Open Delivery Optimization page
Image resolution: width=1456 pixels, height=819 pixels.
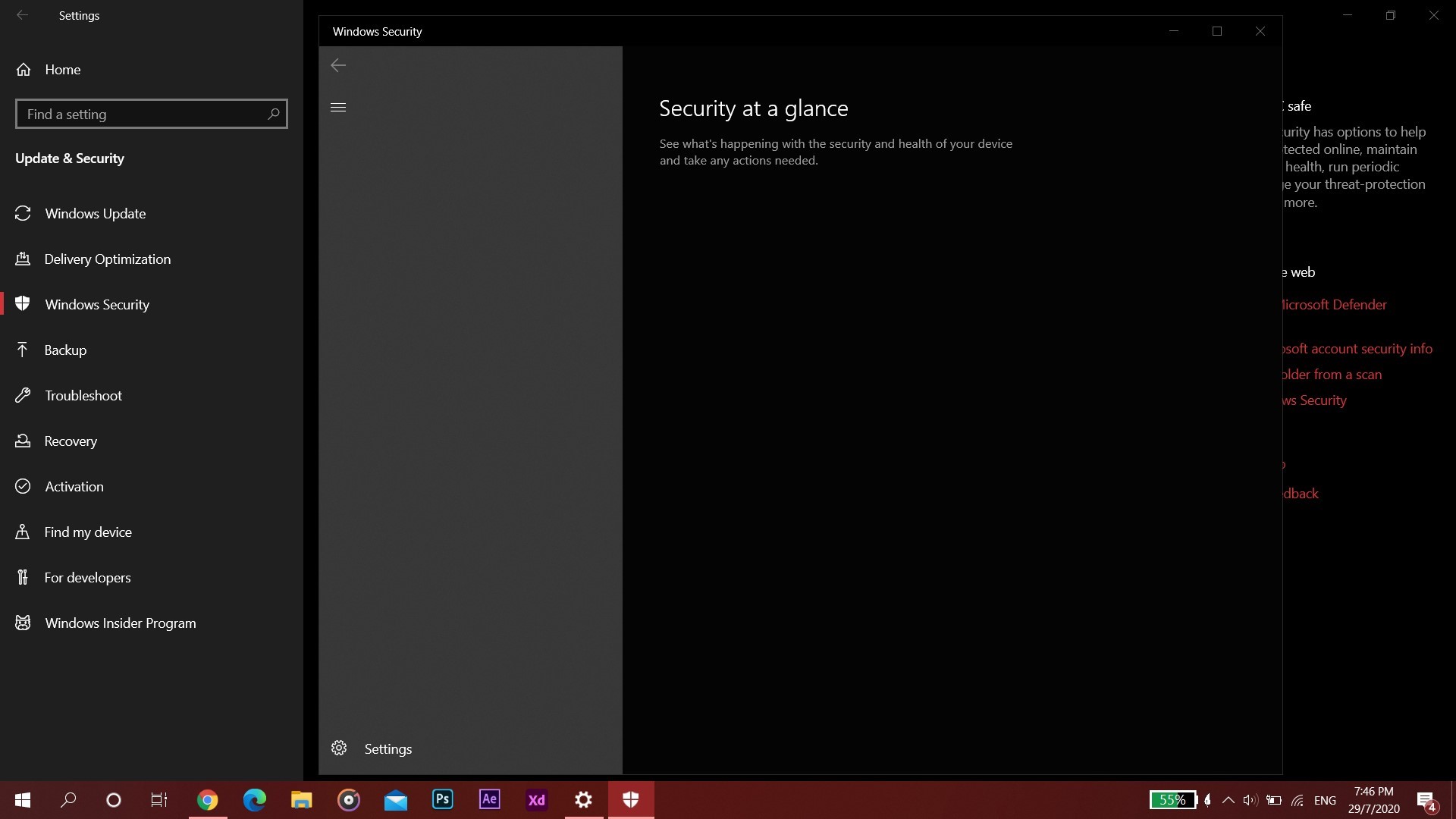[152, 259]
